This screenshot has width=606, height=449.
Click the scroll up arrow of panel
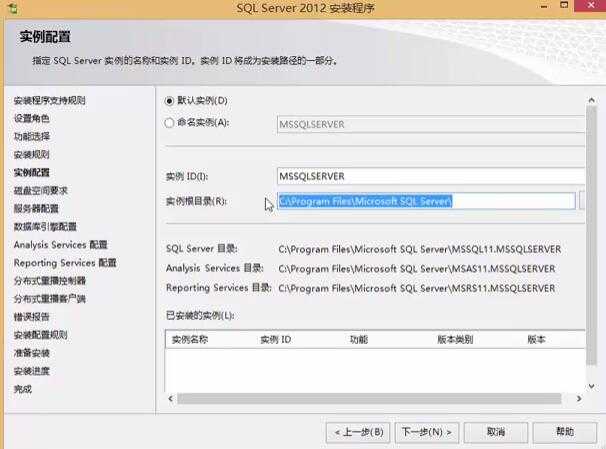click(x=591, y=100)
